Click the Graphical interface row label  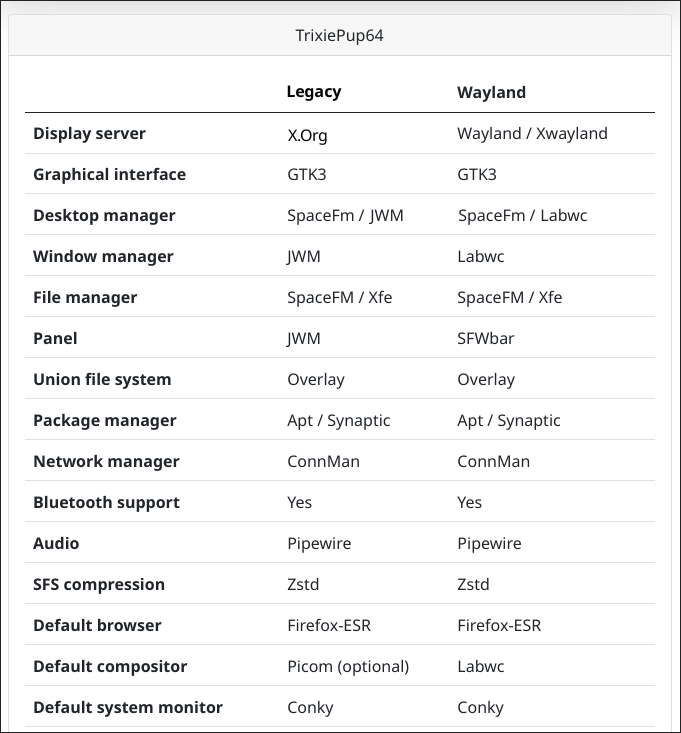click(x=109, y=174)
